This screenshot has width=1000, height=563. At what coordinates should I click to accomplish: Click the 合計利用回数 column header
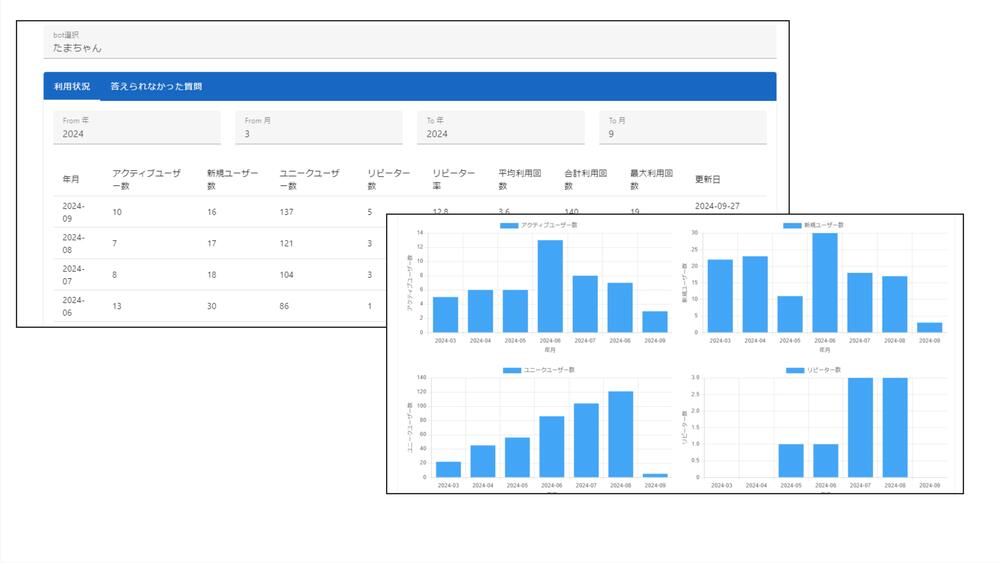click(585, 179)
